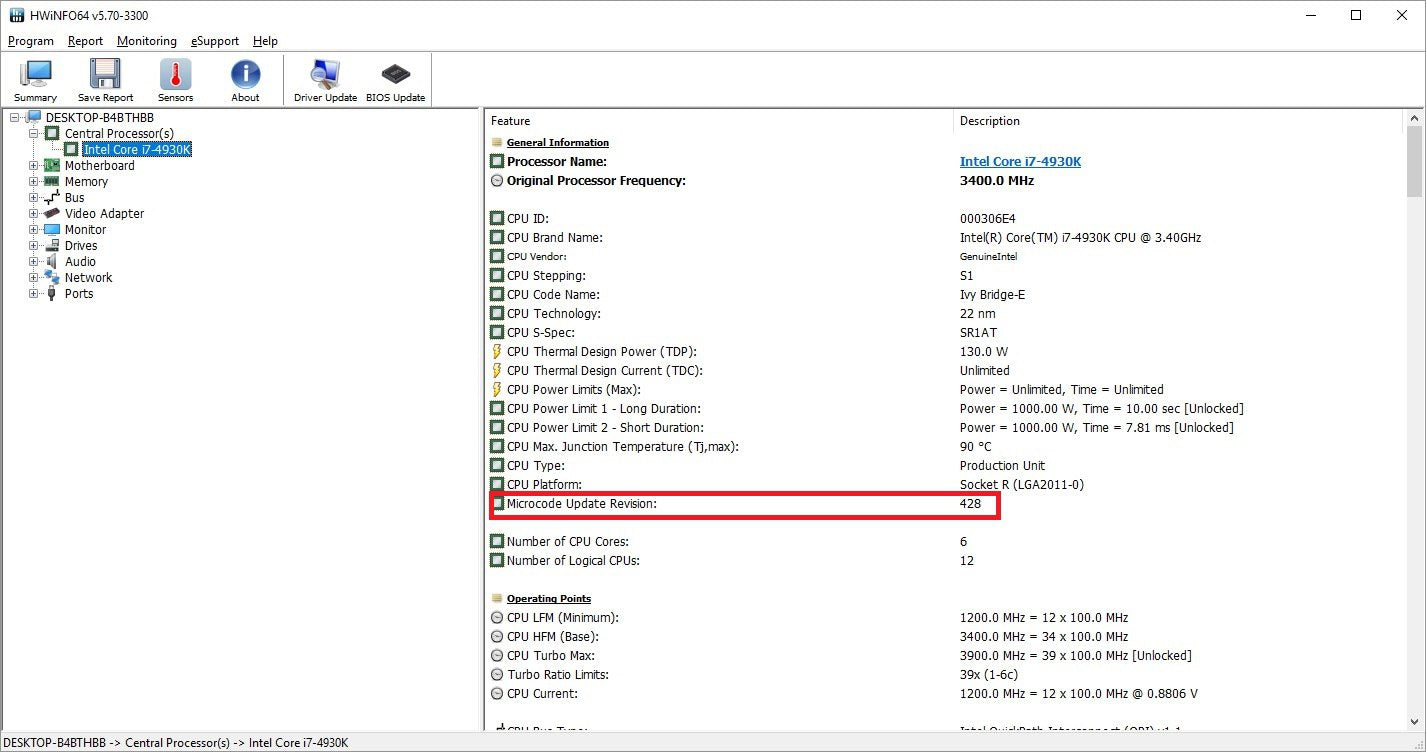
Task: Open the Summary toolbar icon
Action: pos(36,80)
